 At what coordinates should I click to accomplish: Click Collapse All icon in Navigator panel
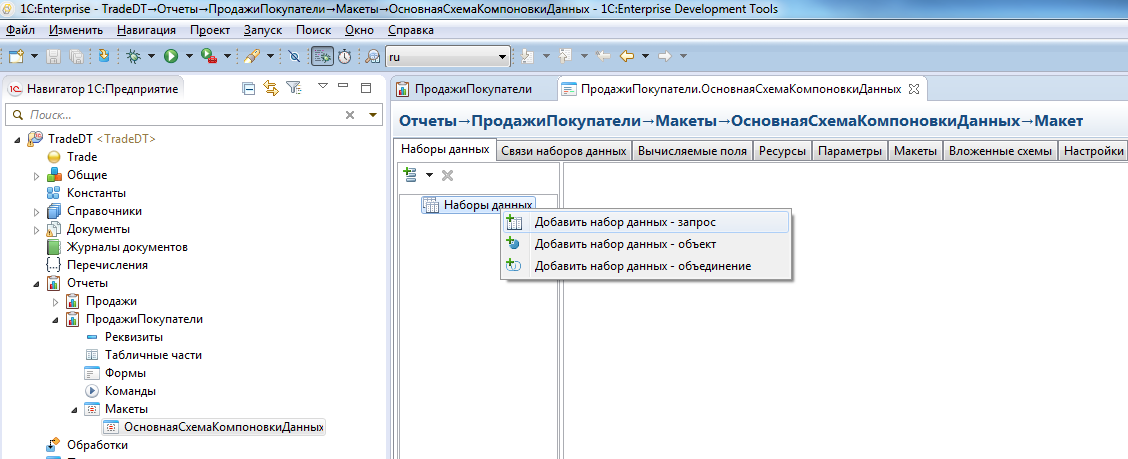coord(248,88)
